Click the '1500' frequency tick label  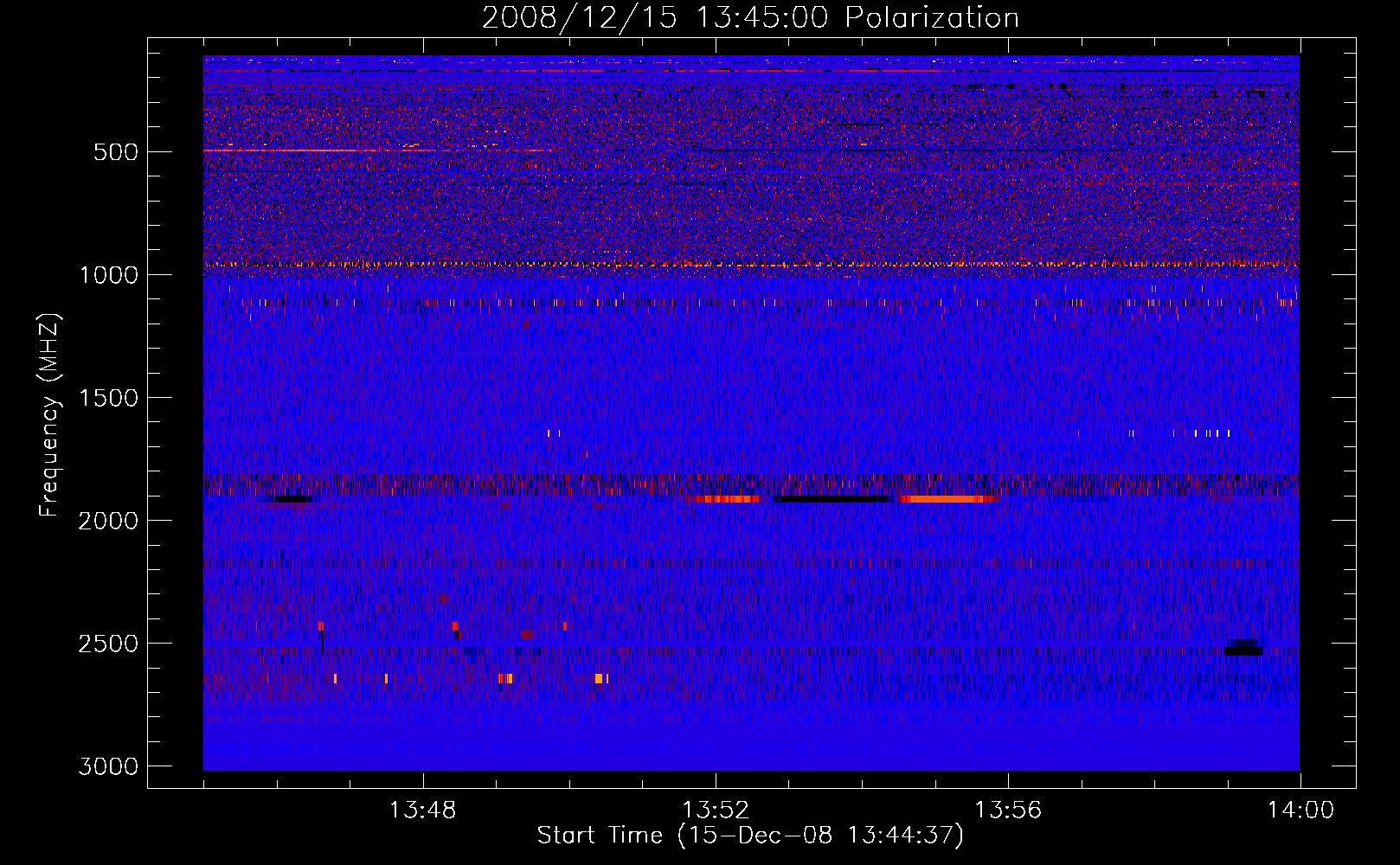click(x=108, y=398)
